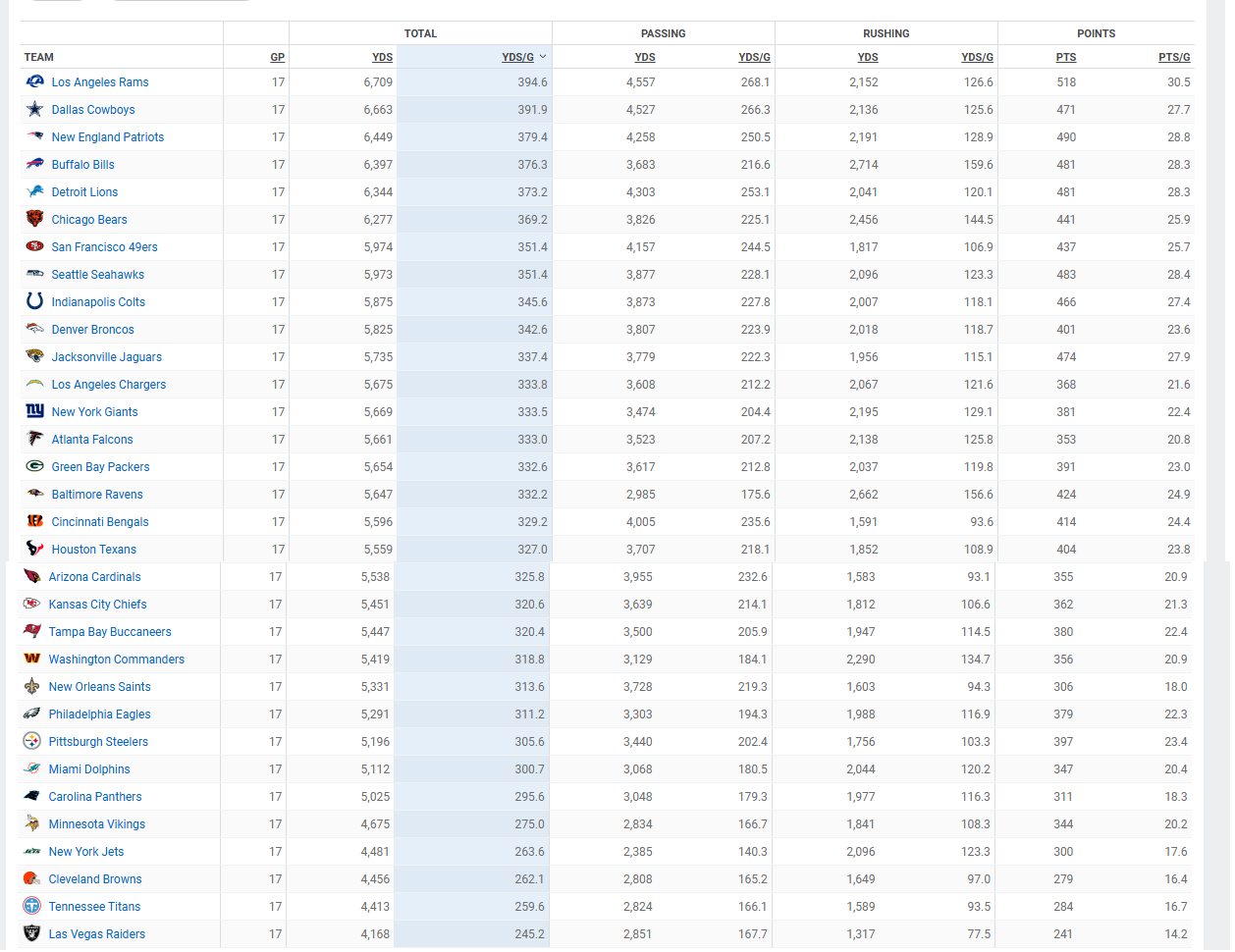Viewport: 1235px width, 952px height.
Task: Toggle sort arrow next to YDS/G total
Action: tap(543, 57)
